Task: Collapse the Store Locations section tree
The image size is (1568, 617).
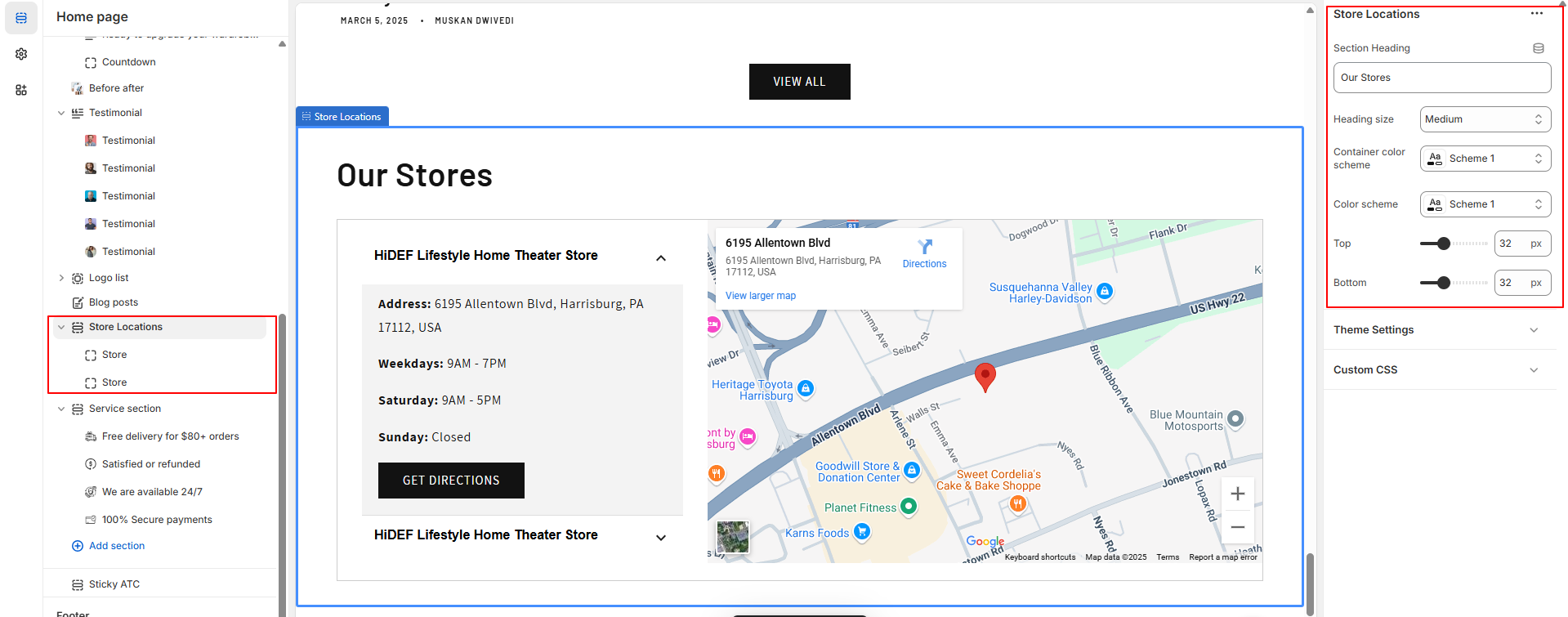Action: [61, 327]
